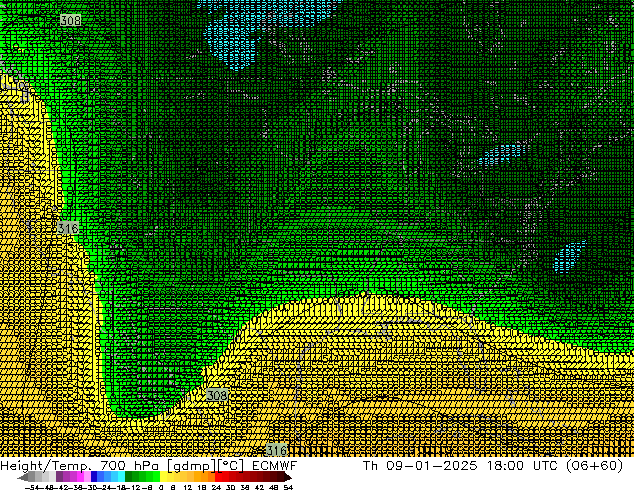Click the '(06+60)' forecast offset text
This screenshot has height=490, width=634.
pyautogui.click(x=594, y=465)
